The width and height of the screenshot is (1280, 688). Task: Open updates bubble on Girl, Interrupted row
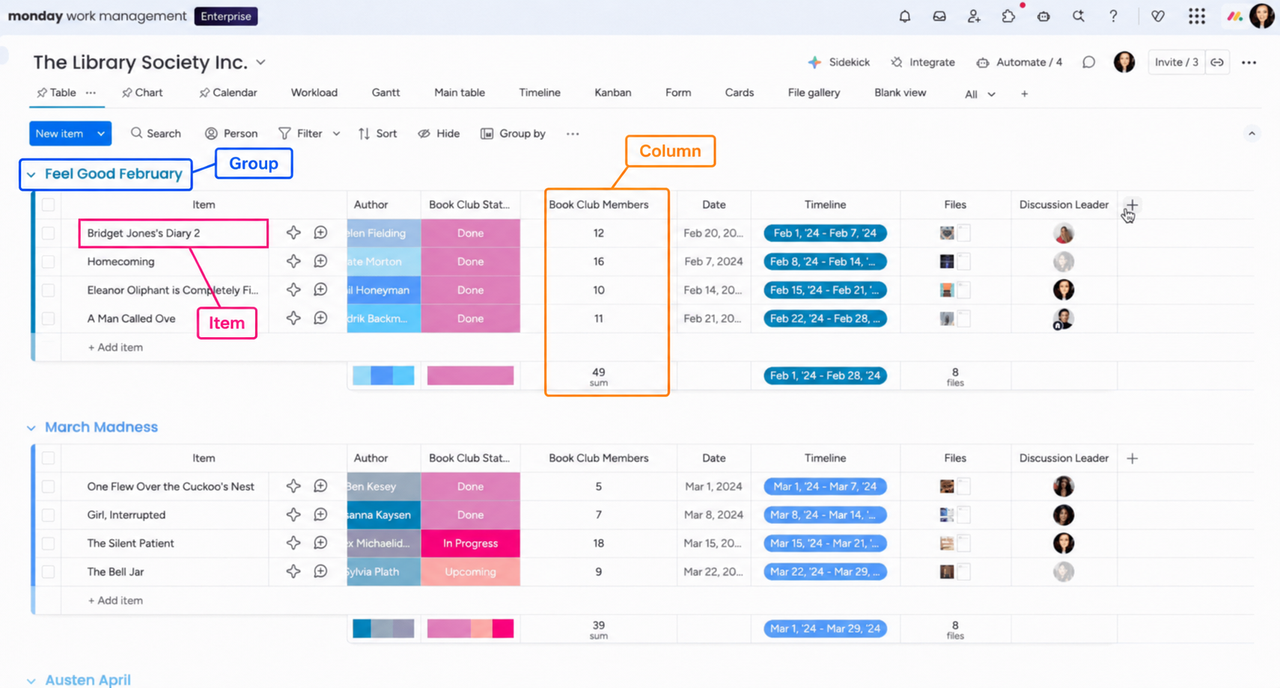click(321, 515)
